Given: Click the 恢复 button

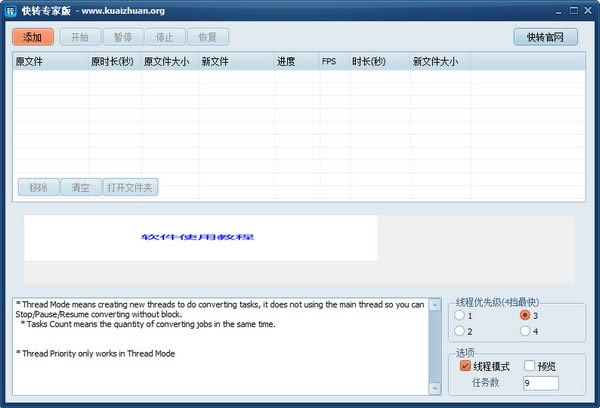Looking at the screenshot, I should click(x=208, y=37).
